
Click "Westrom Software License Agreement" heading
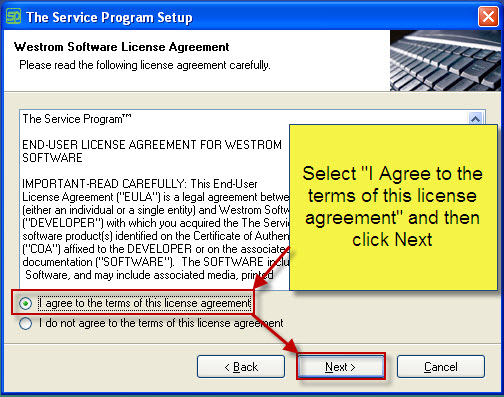tap(121, 47)
